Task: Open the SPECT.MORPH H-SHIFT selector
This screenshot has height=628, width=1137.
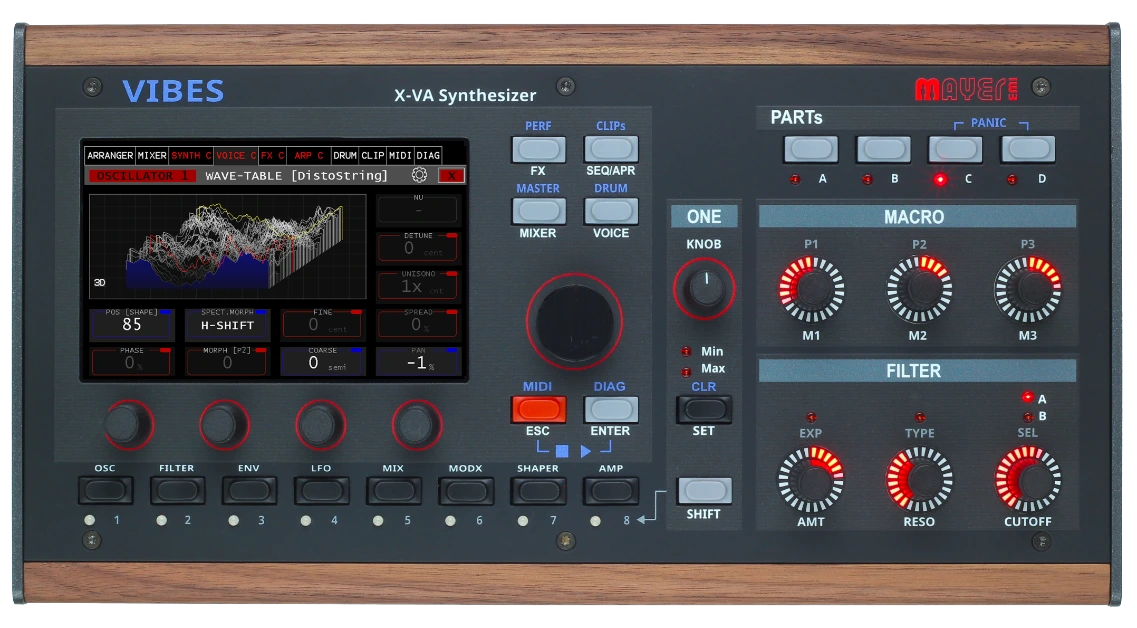Action: 227,325
